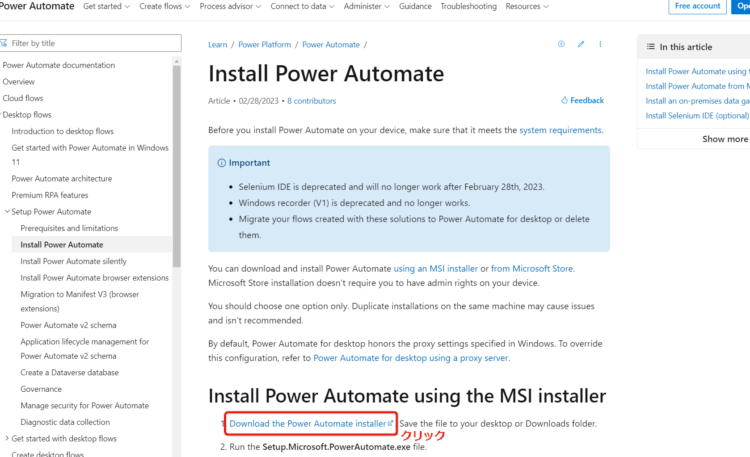Open Install Selenium IDE (optional) link
750x457 pixels.
pyautogui.click(x=697, y=116)
